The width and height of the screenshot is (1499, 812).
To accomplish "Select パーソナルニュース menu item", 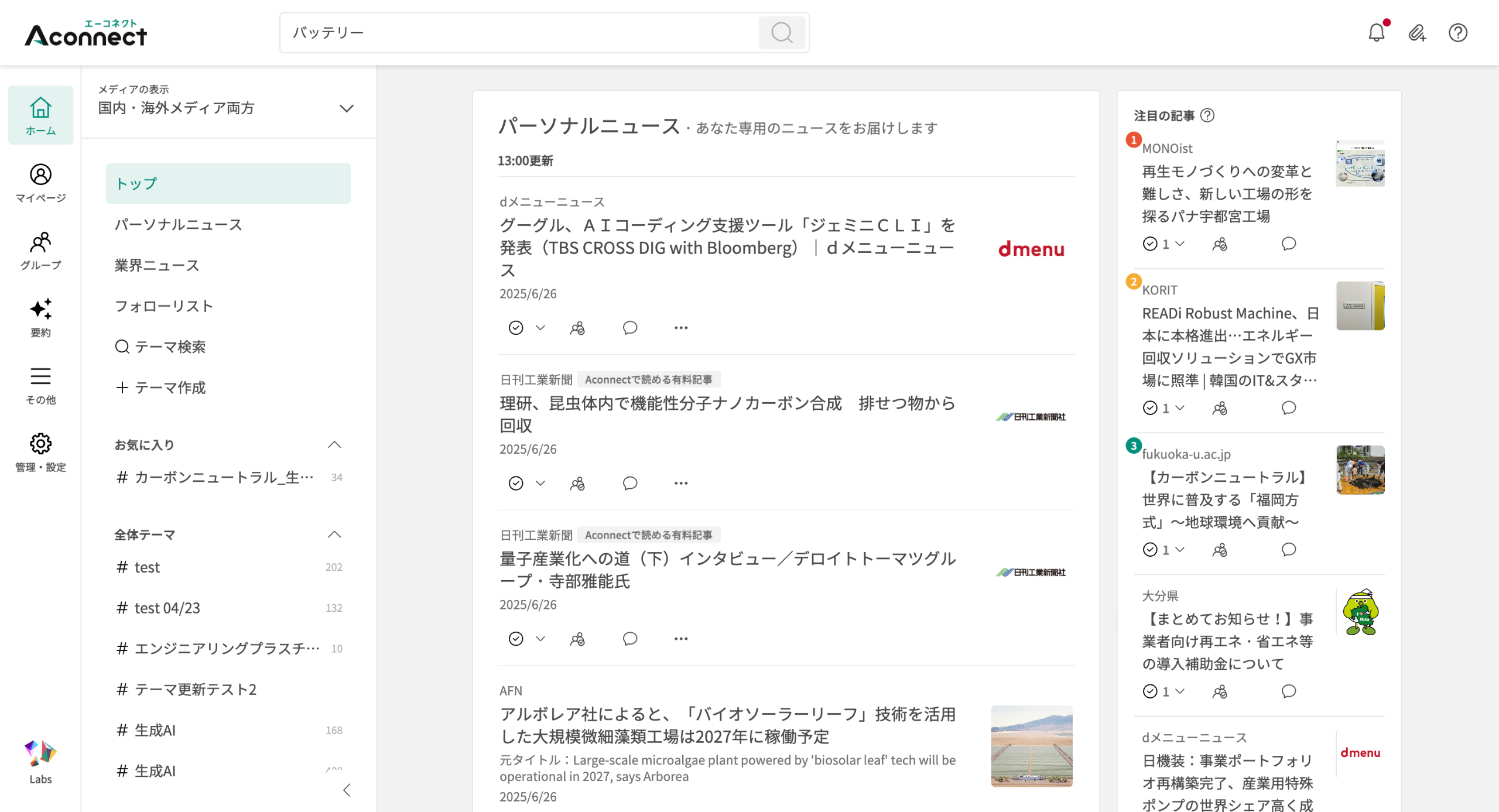I will (x=178, y=225).
